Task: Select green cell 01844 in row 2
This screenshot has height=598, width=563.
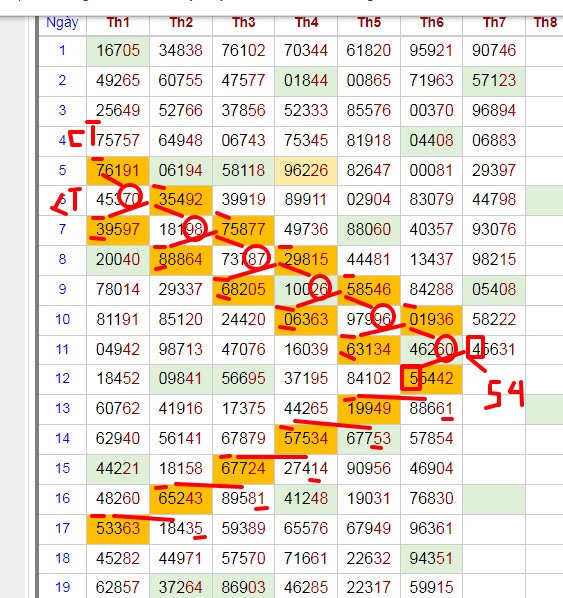Action: click(x=306, y=80)
